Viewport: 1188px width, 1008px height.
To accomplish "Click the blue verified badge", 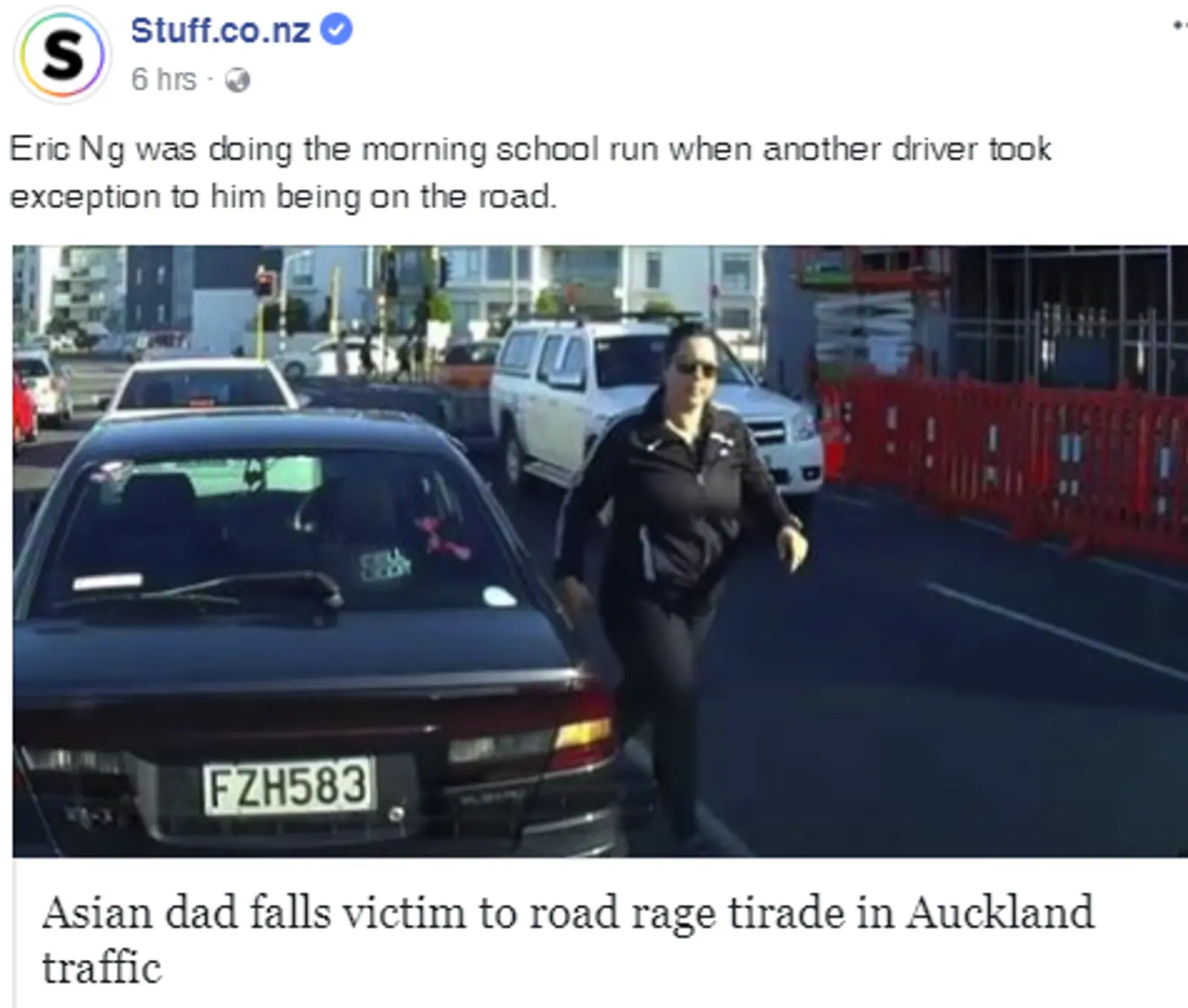I will (x=336, y=30).
